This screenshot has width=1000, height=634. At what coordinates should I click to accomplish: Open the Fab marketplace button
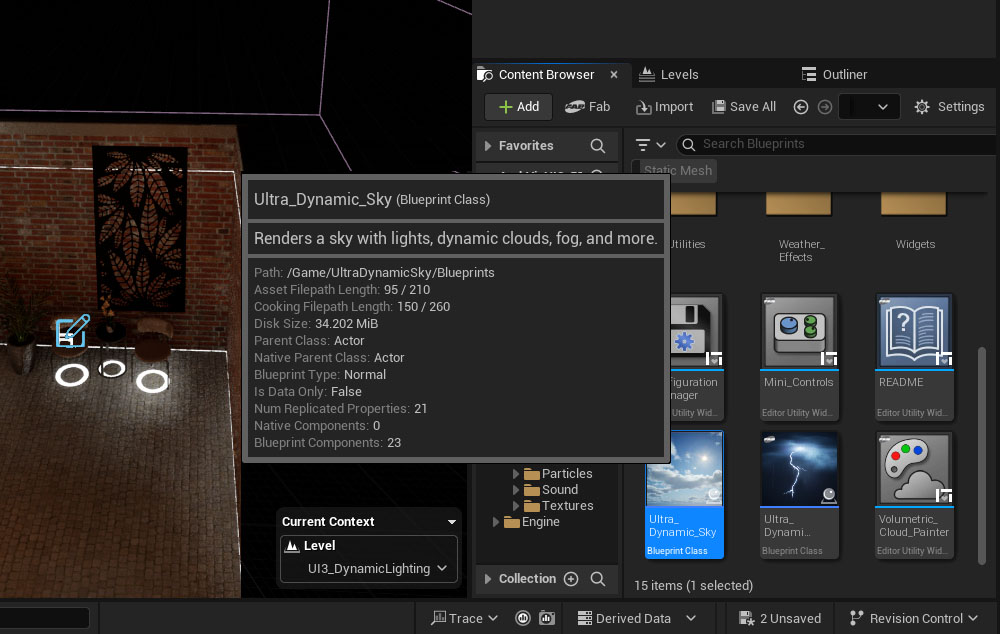point(587,107)
